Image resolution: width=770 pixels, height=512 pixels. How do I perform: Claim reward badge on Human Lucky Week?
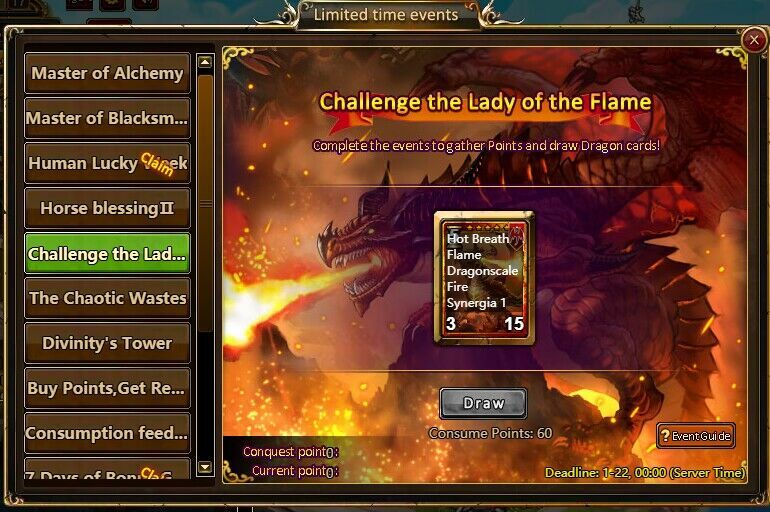[157, 164]
